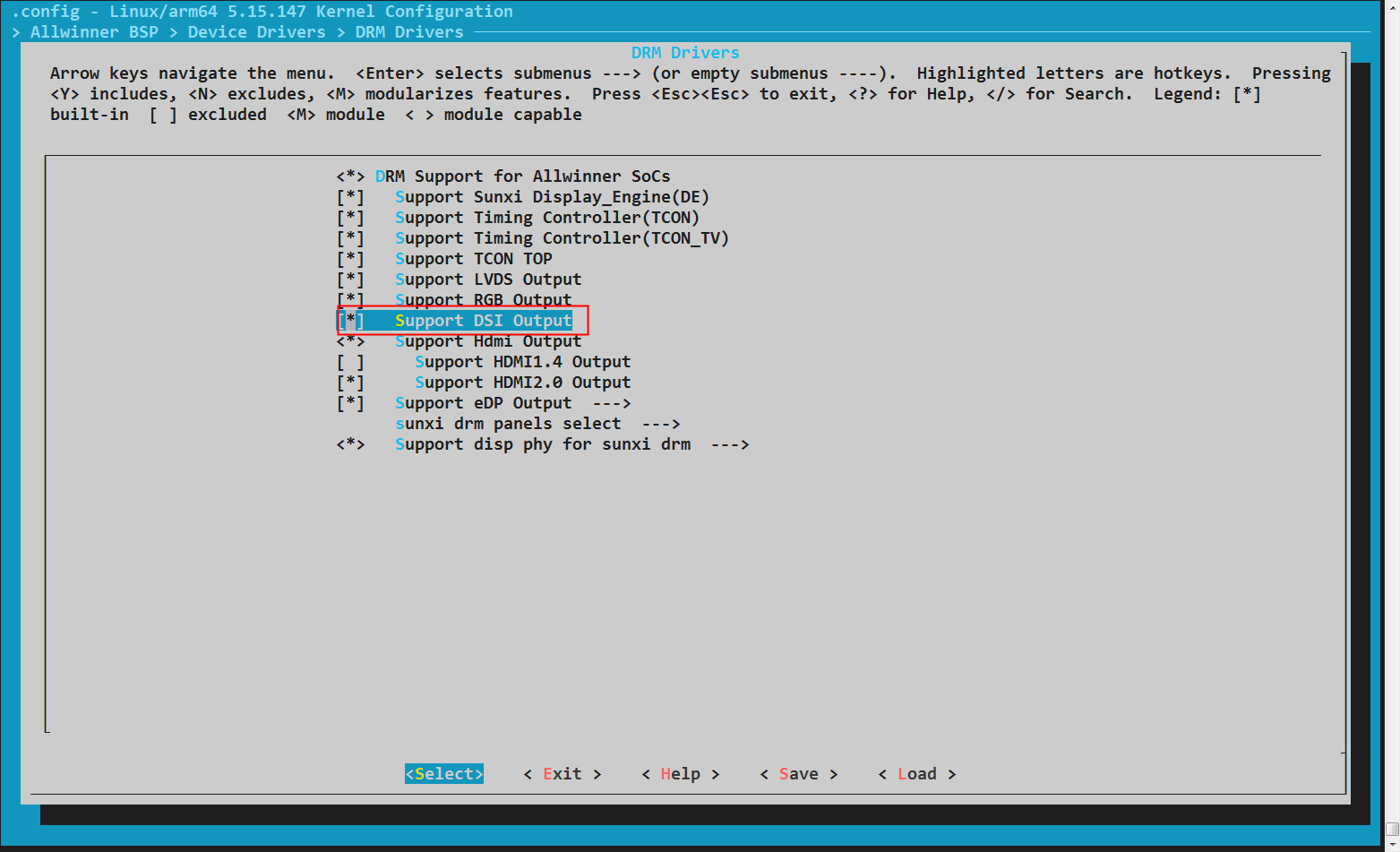1400x852 pixels.
Task: Toggle Support Timing Controller(TCON_TV) option
Action: (561, 238)
